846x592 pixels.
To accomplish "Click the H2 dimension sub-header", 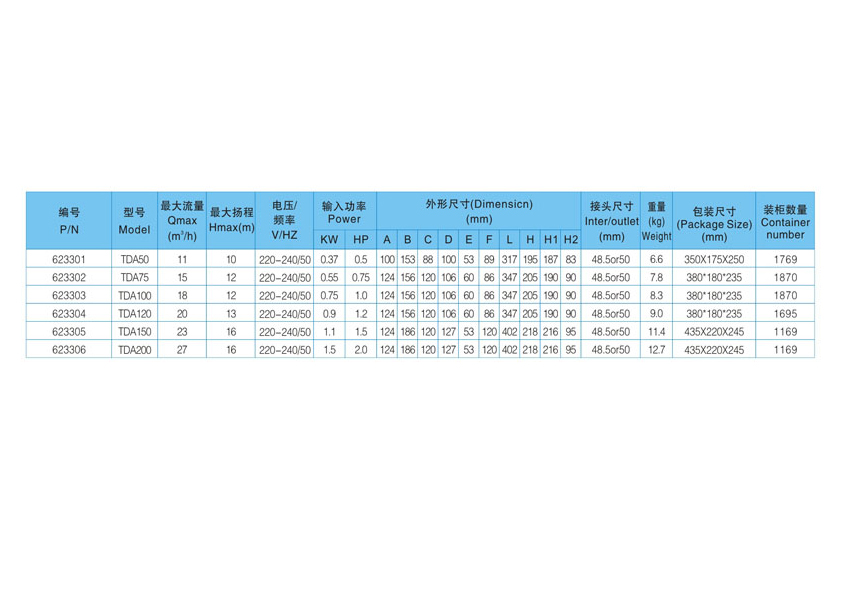I will (x=571, y=240).
